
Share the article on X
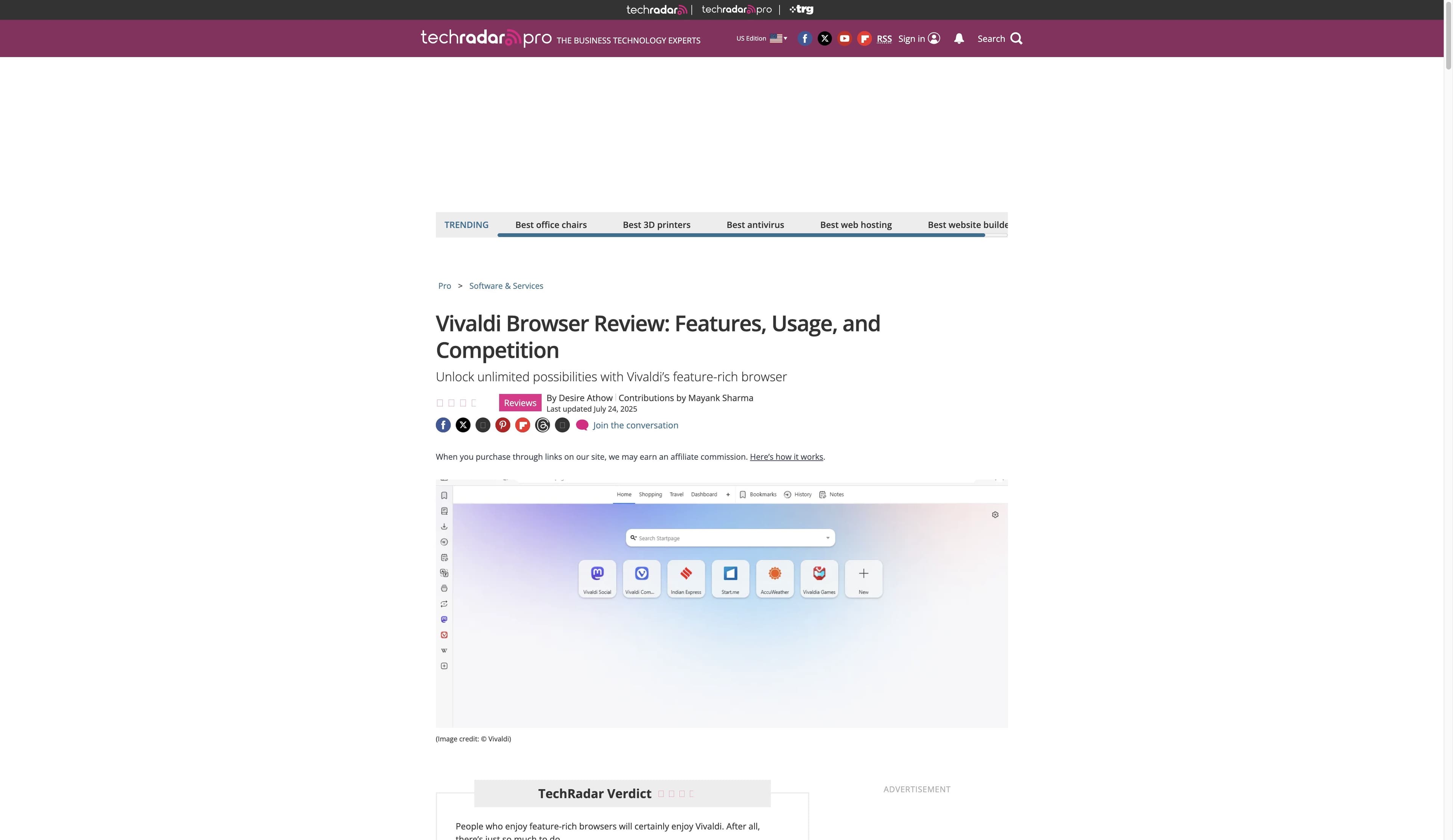463,425
